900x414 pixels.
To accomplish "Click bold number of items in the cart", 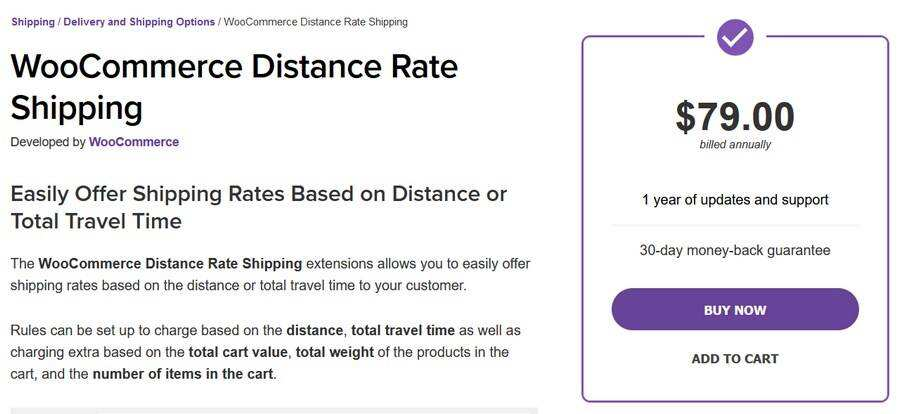I will tap(183, 374).
